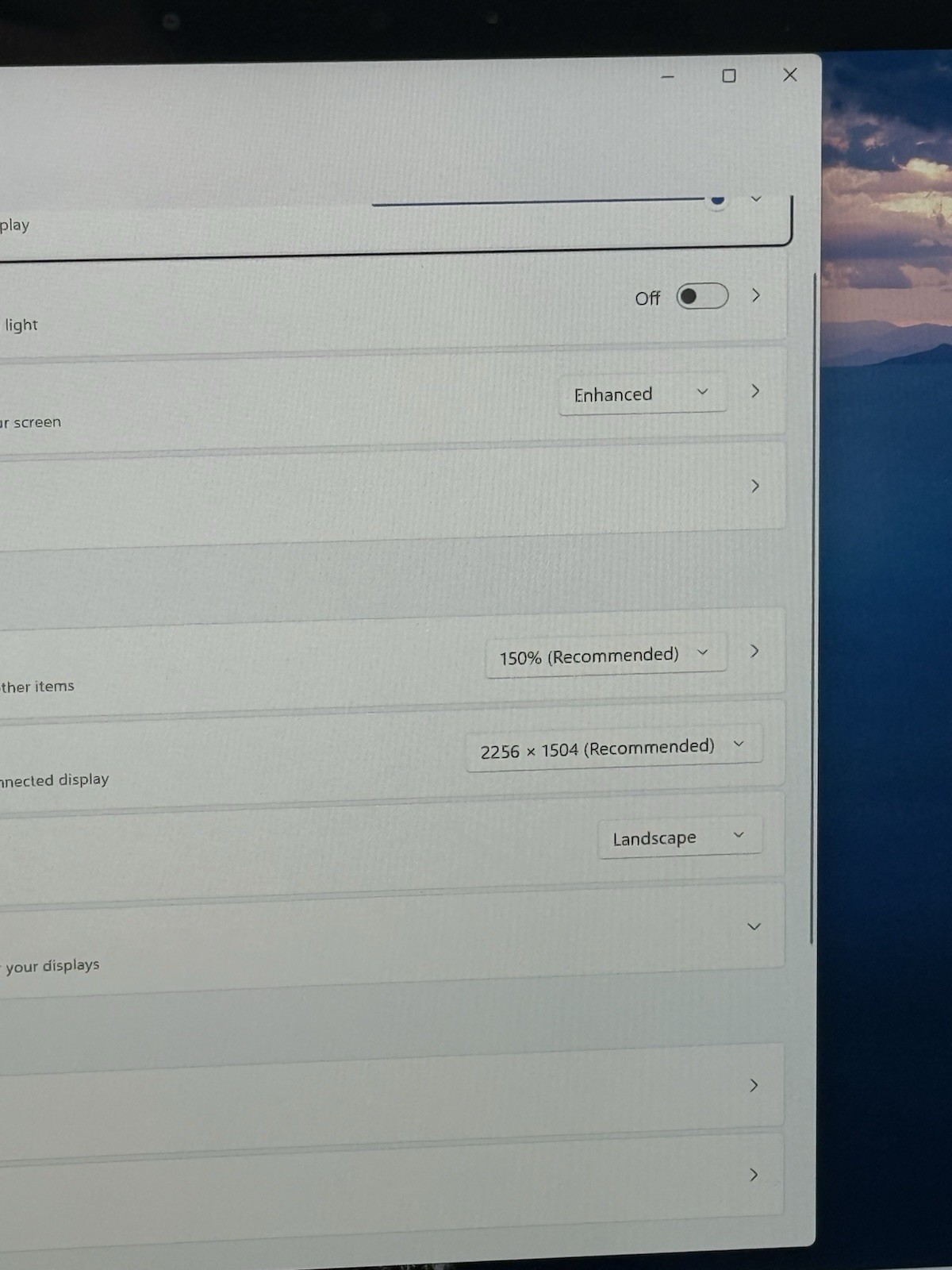Open custom scaling arrow beside 150% dropdown
Viewport: 952px width, 1270px height.
[754, 651]
